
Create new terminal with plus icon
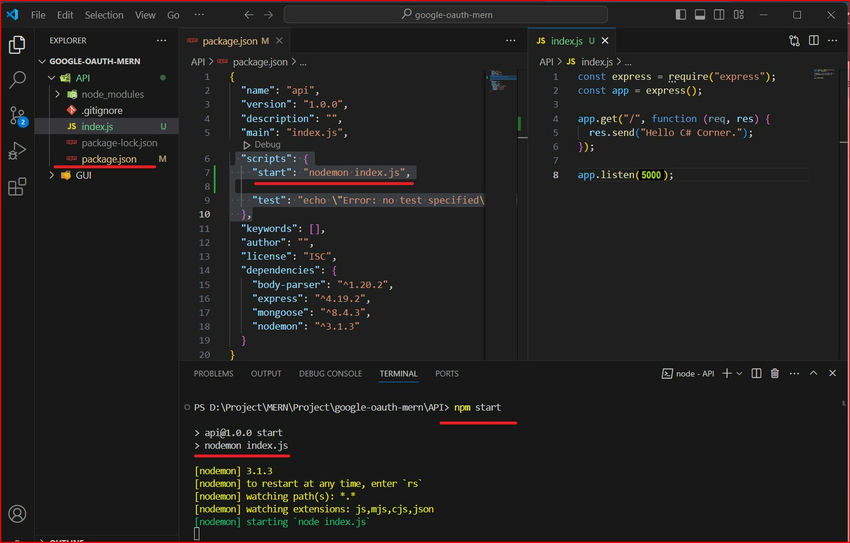[x=727, y=373]
